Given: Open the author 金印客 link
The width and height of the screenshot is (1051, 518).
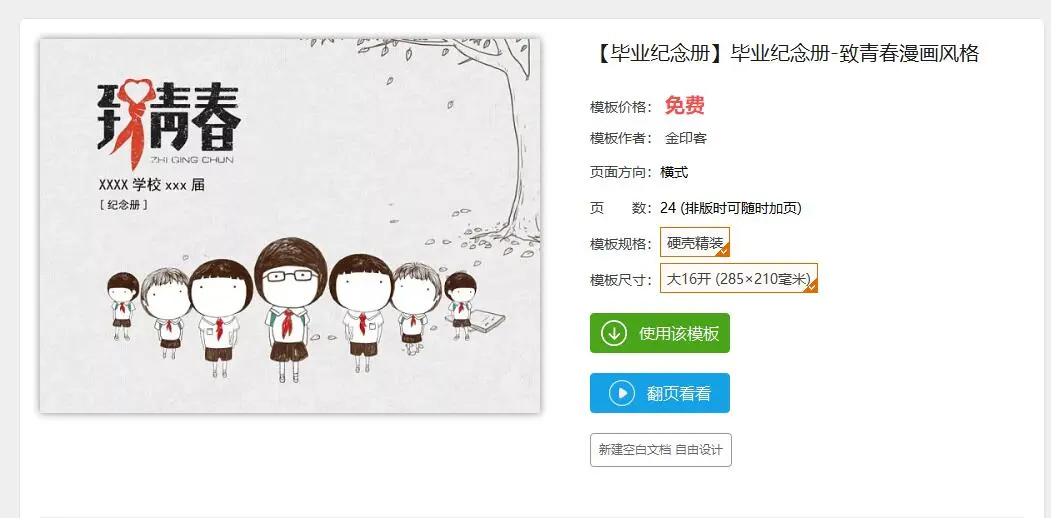Looking at the screenshot, I should pos(685,139).
